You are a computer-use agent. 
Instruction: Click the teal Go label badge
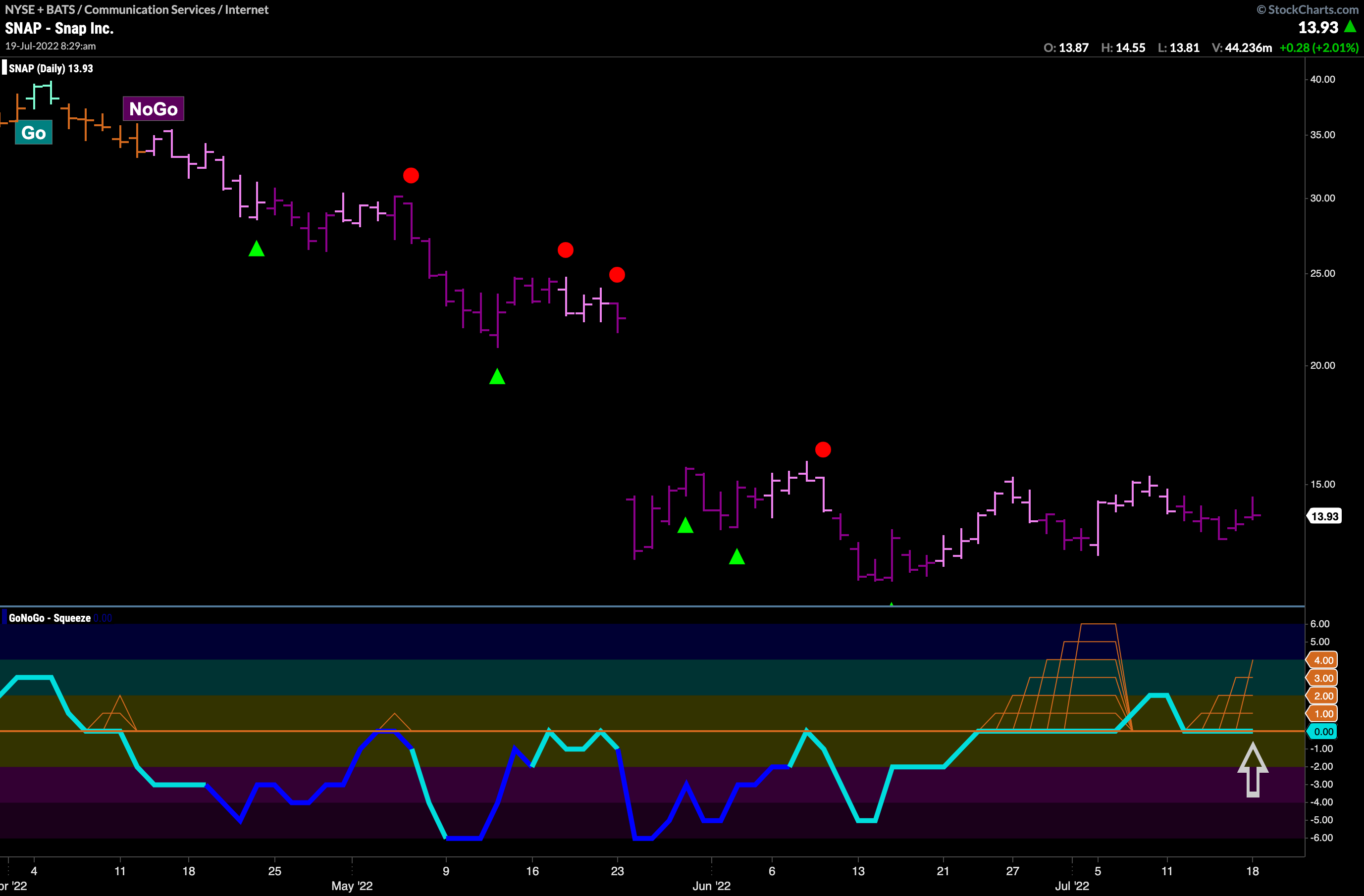coord(33,133)
